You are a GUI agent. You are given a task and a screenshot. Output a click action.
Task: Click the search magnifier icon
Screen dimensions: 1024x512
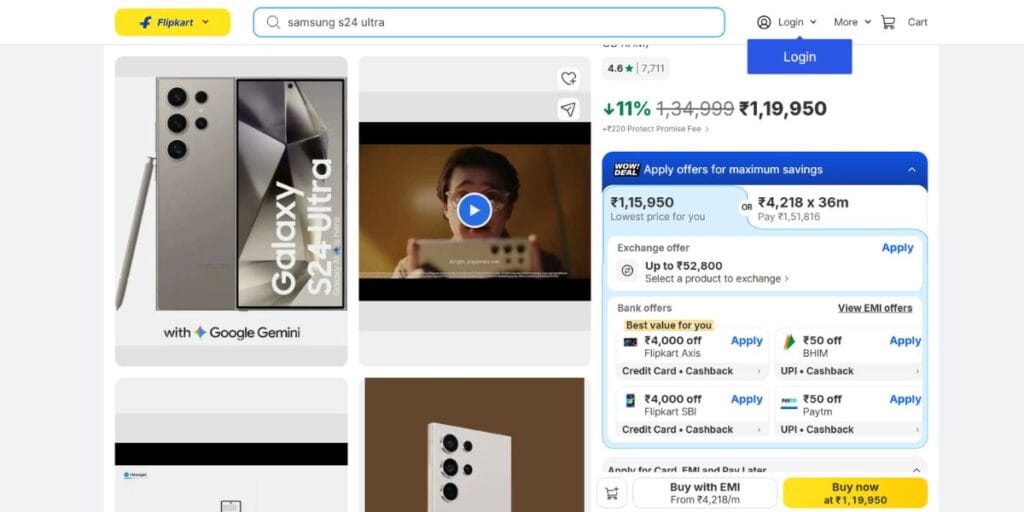[274, 22]
